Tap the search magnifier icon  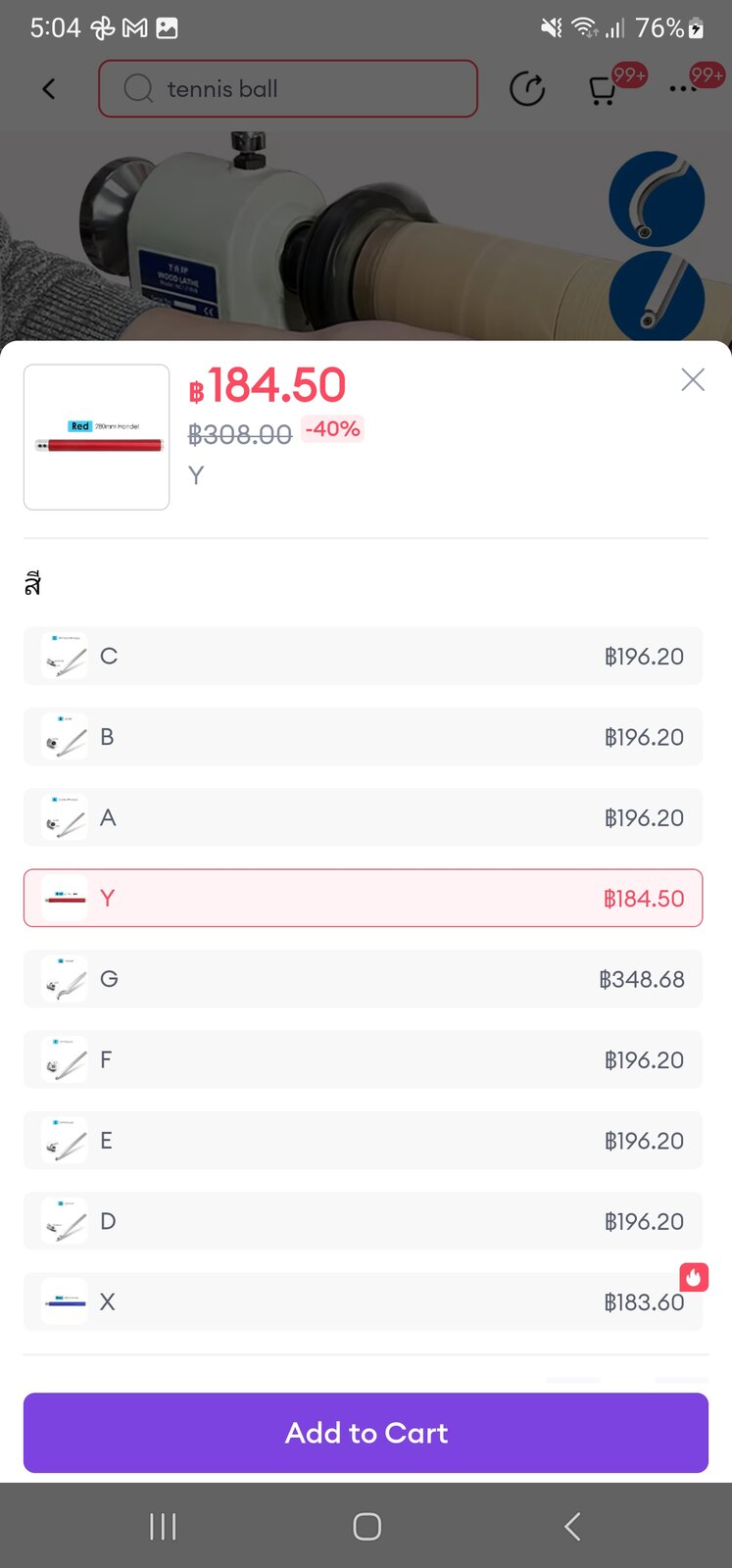(138, 89)
